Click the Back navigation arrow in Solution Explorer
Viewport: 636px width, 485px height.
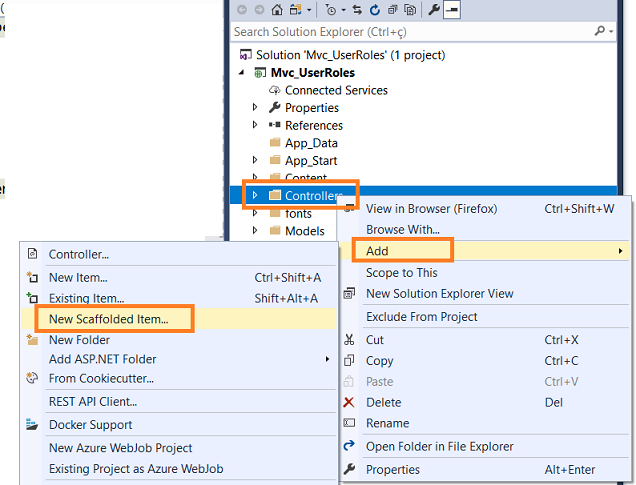tap(242, 10)
